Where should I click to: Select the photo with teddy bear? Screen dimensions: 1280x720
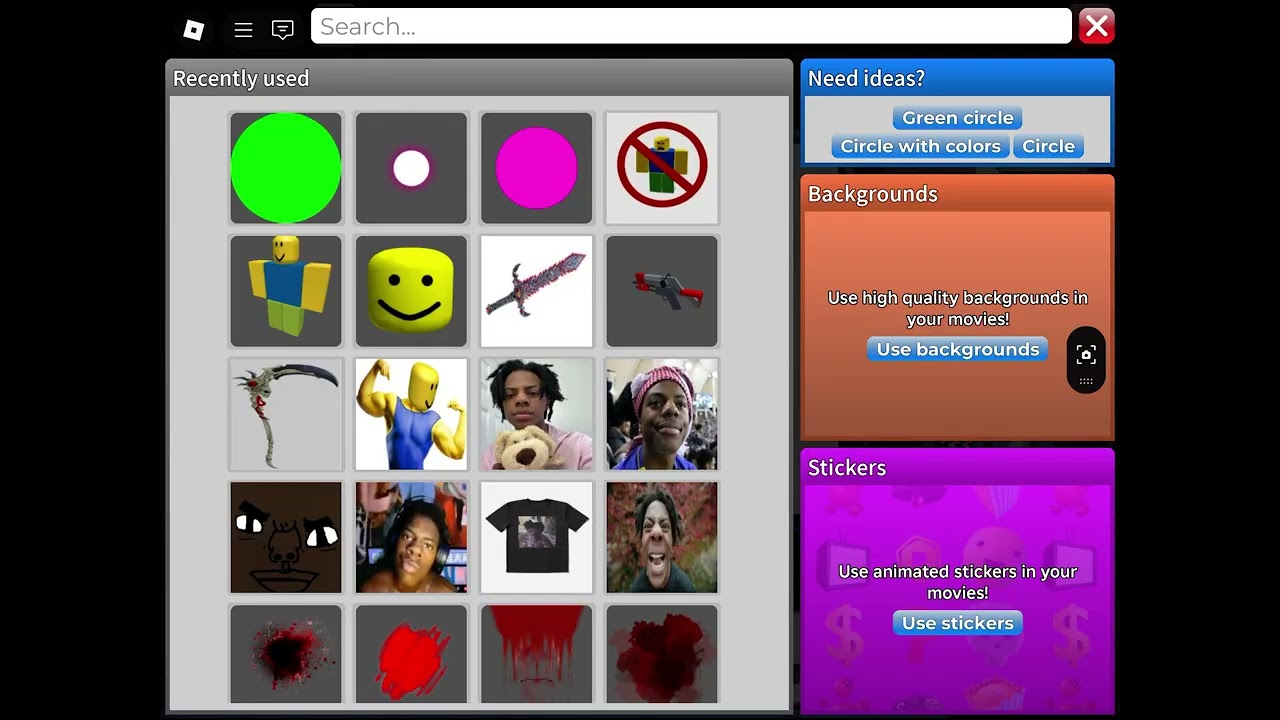pos(537,414)
